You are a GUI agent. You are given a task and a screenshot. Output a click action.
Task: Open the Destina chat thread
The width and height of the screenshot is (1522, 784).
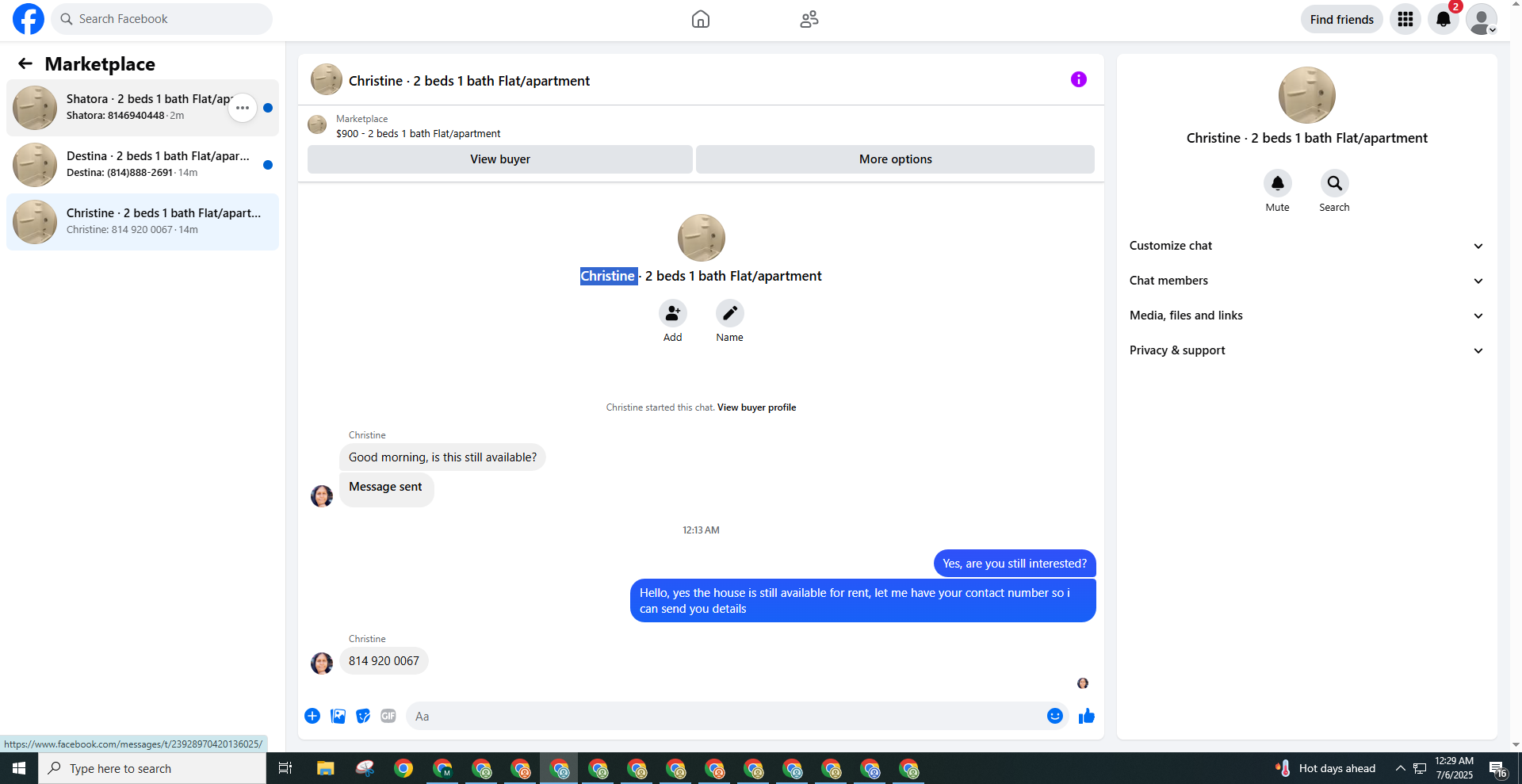pos(143,165)
